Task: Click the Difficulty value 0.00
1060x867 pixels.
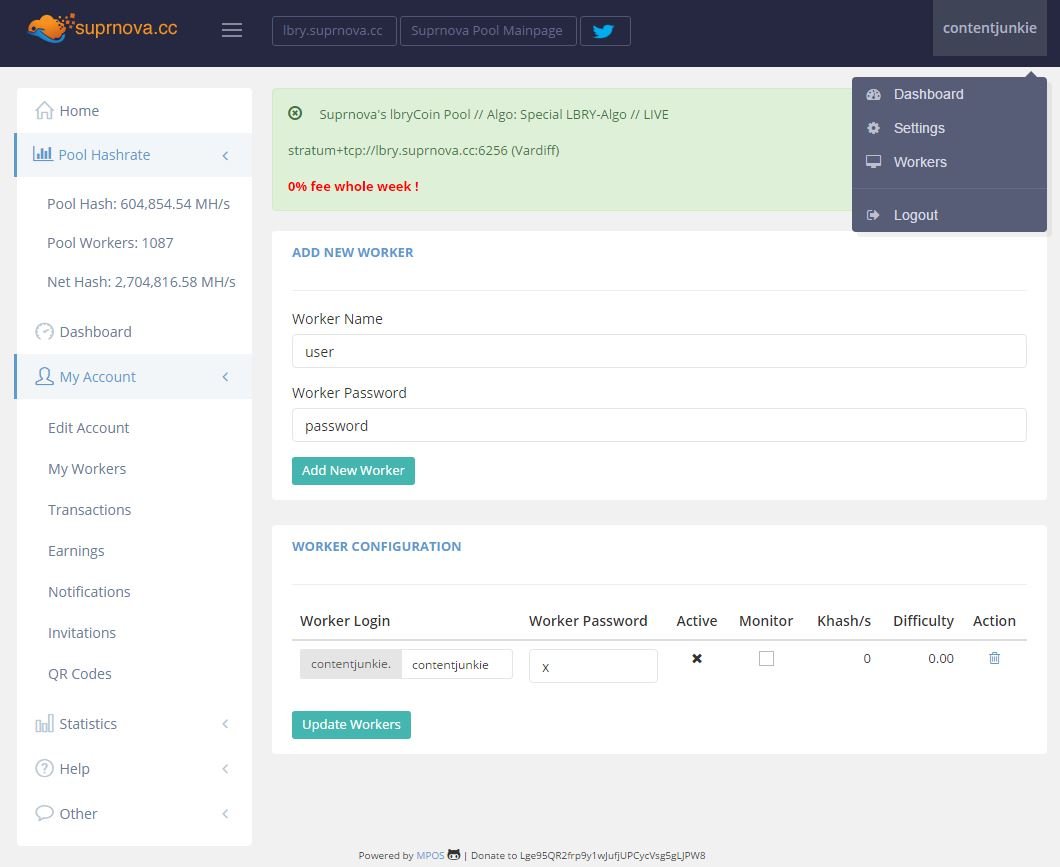Action: 940,658
